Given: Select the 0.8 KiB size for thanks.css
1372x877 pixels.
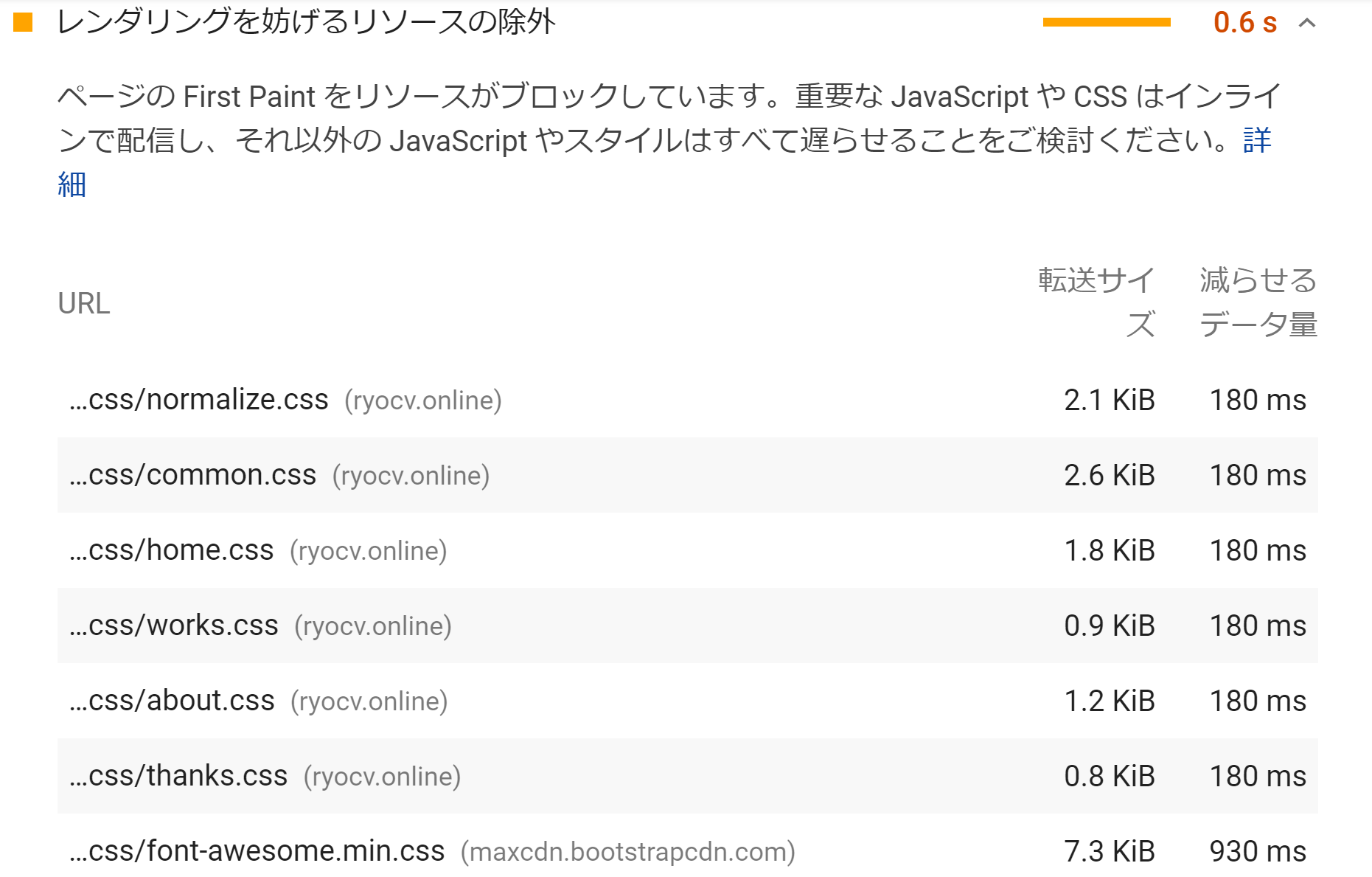Looking at the screenshot, I should [x=1110, y=776].
